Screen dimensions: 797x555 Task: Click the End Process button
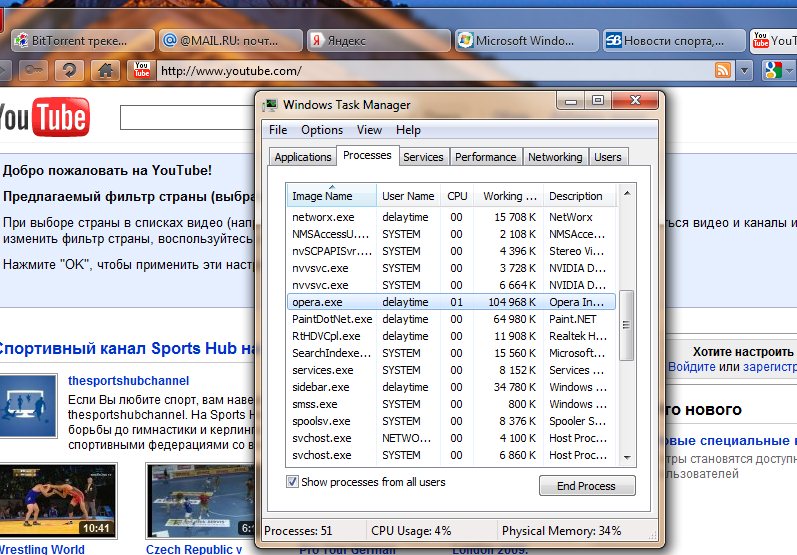(x=586, y=486)
